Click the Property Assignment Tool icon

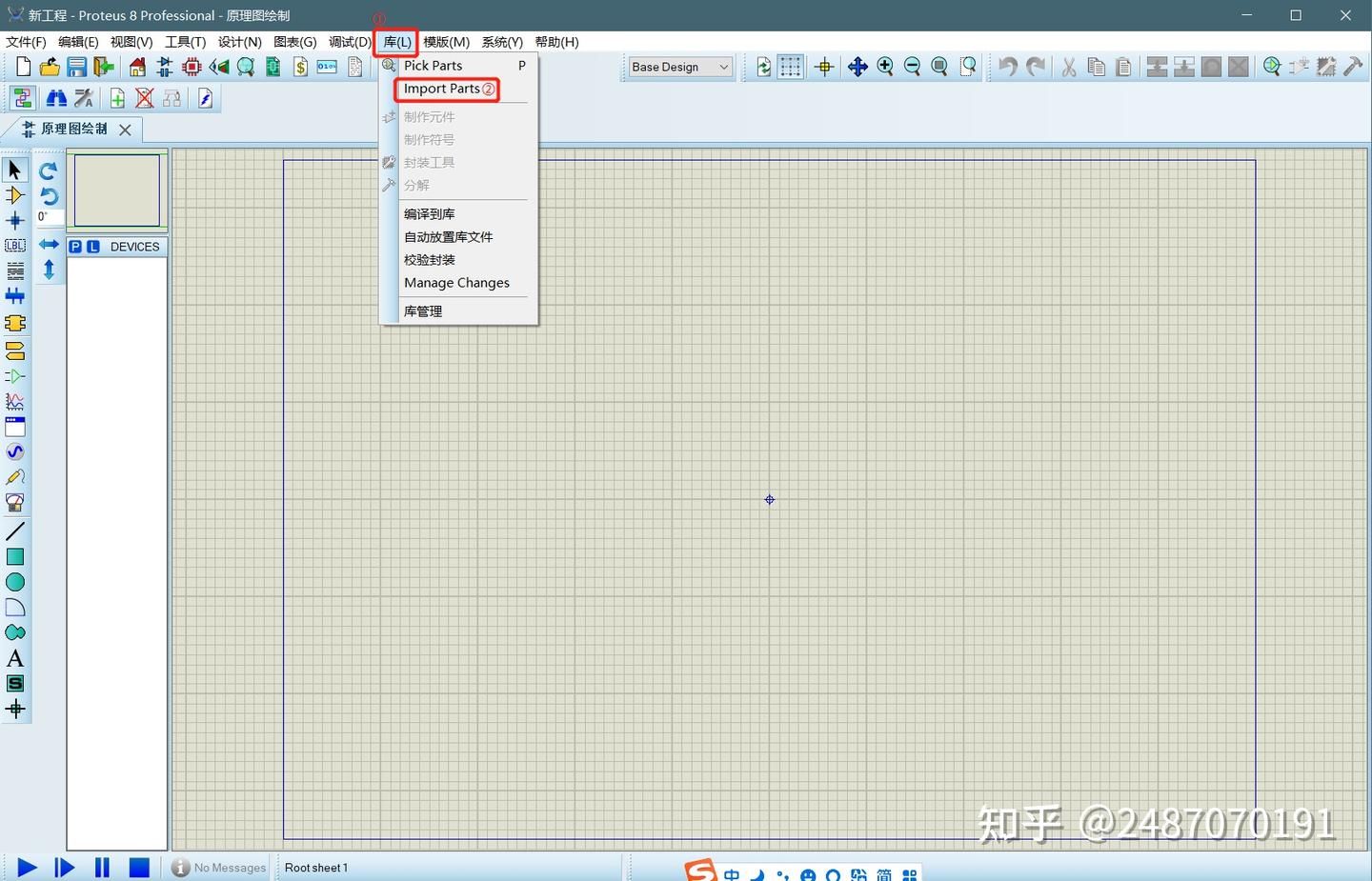84,98
